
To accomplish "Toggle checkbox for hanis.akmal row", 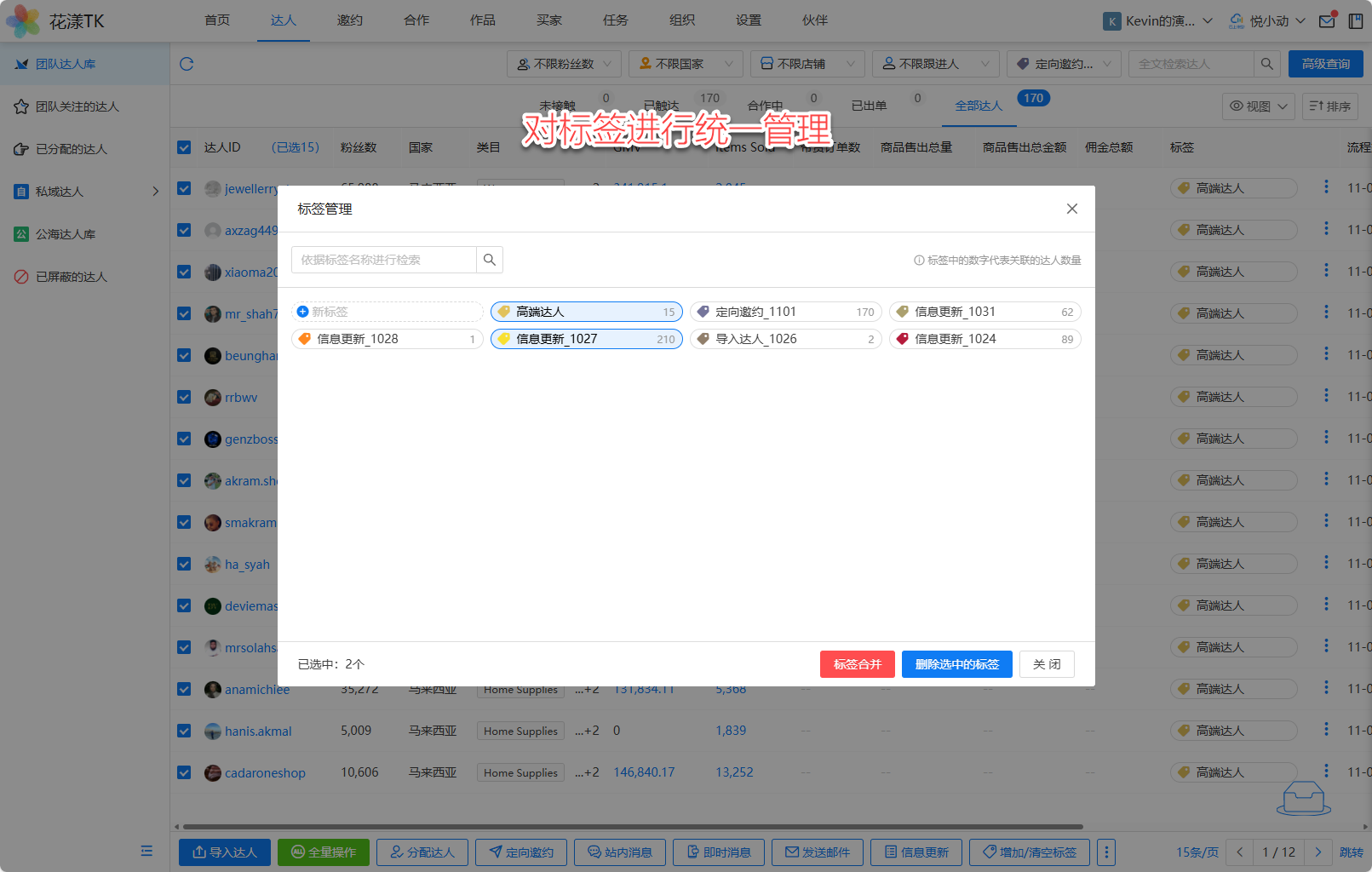I will pyautogui.click(x=184, y=731).
